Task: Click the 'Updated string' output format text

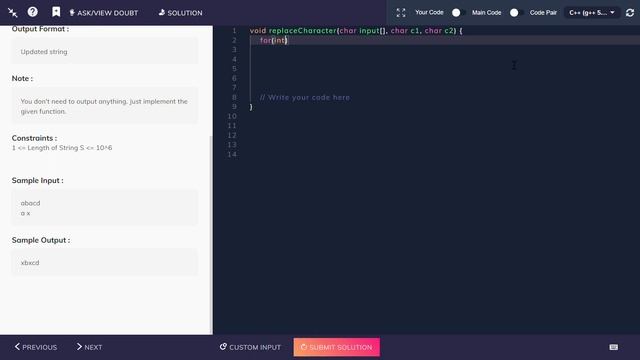Action: coord(44,52)
